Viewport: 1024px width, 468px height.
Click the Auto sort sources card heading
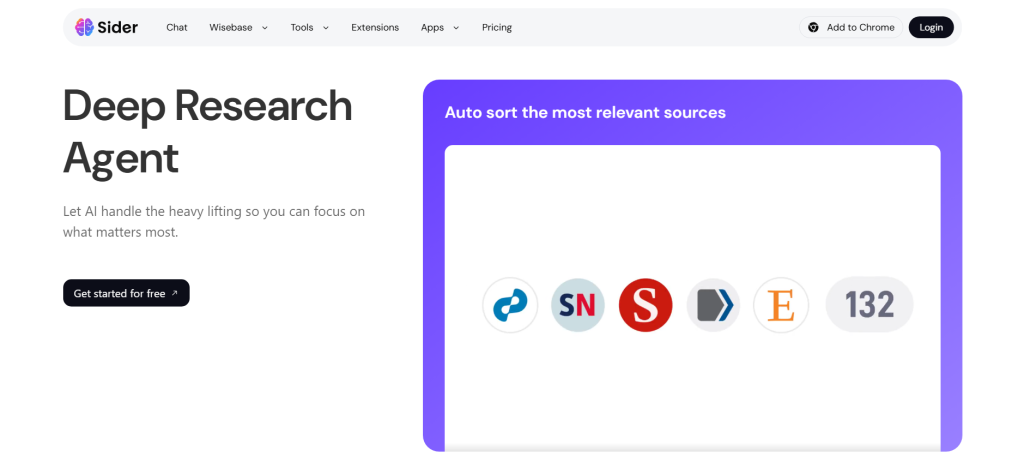coord(585,112)
